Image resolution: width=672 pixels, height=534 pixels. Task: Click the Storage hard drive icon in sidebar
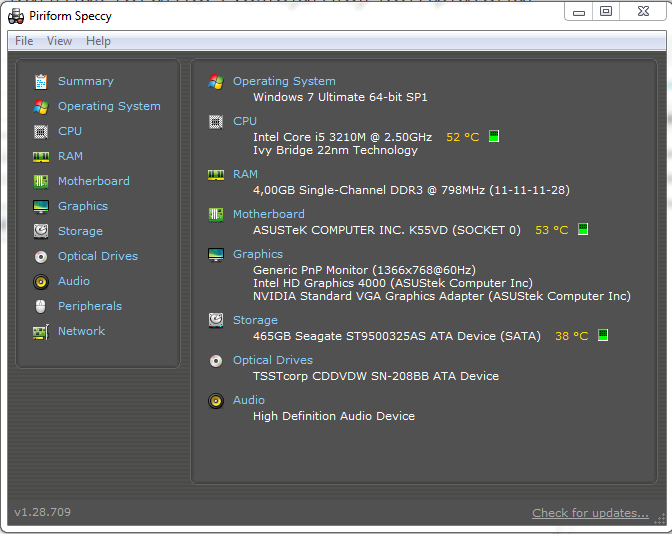pos(41,231)
